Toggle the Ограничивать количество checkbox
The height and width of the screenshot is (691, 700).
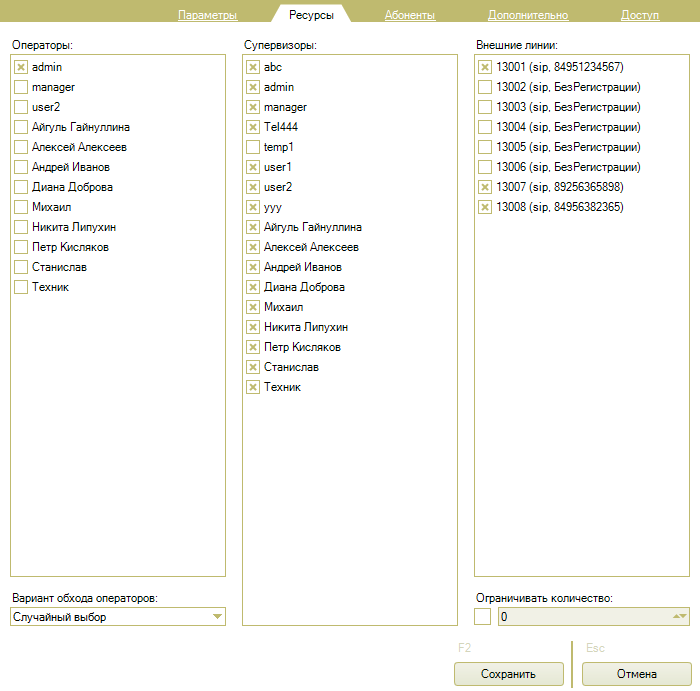pos(483,617)
